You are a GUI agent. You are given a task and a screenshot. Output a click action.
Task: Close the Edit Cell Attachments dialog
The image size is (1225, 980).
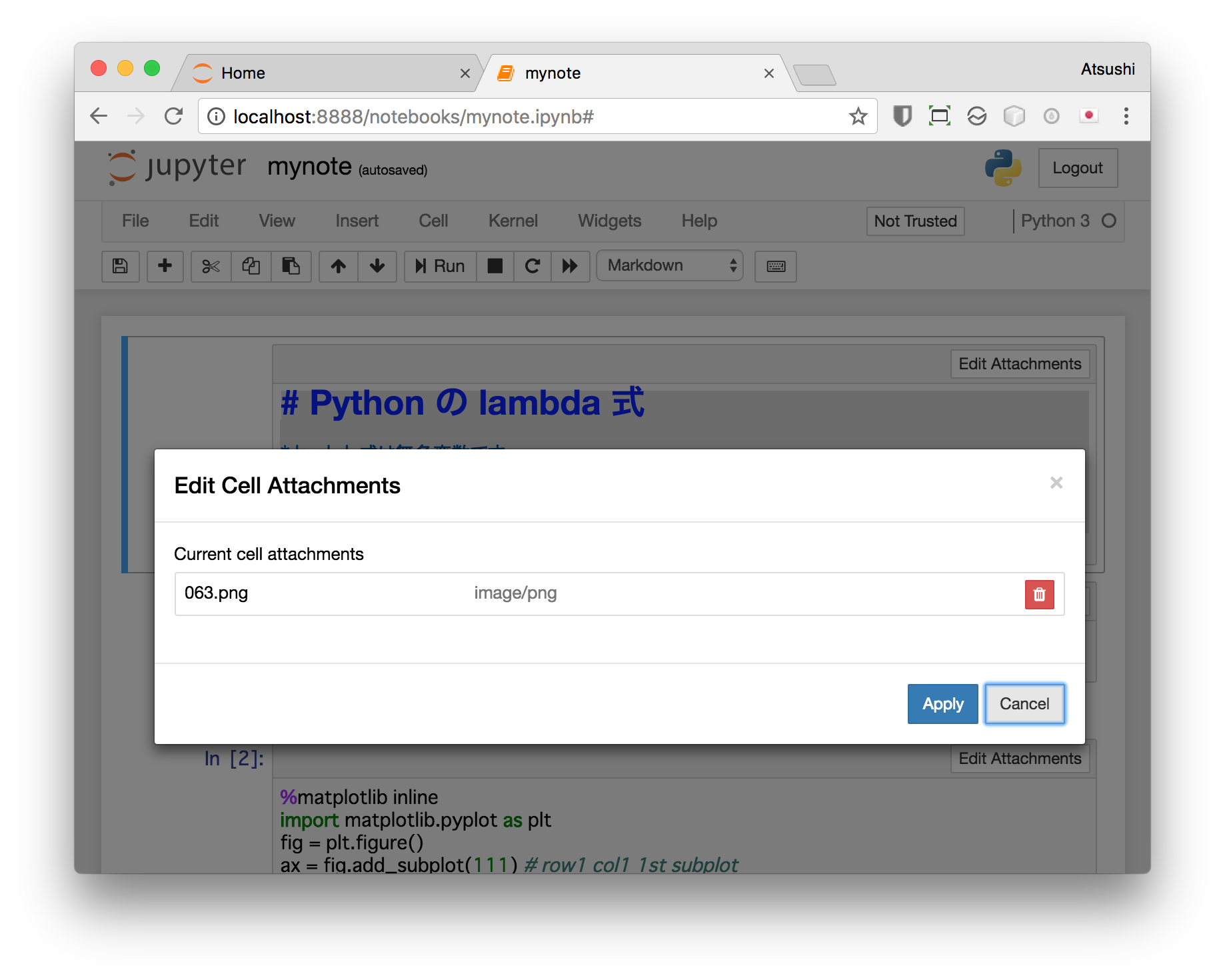point(1056,483)
